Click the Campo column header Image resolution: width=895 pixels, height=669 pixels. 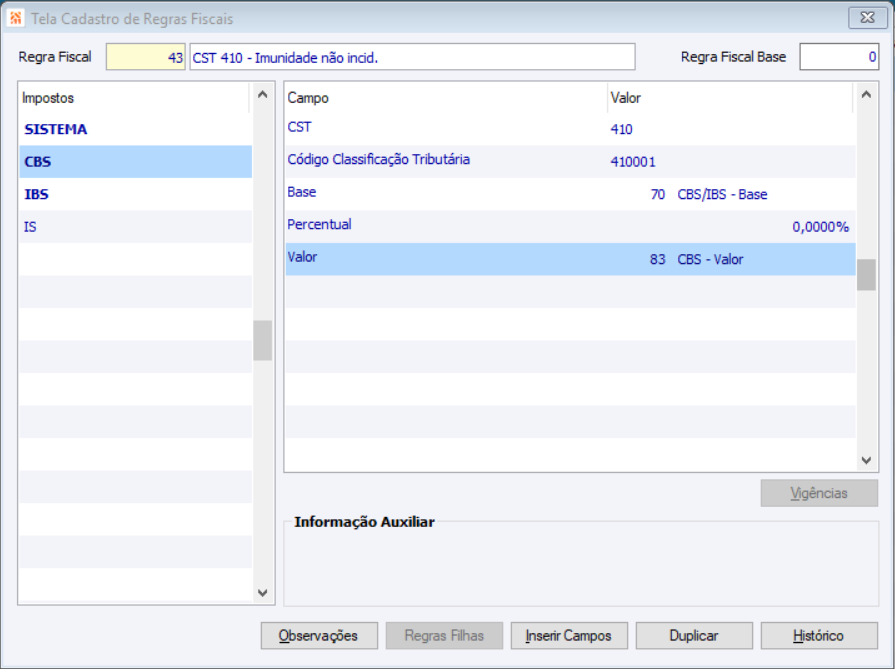tap(446, 98)
